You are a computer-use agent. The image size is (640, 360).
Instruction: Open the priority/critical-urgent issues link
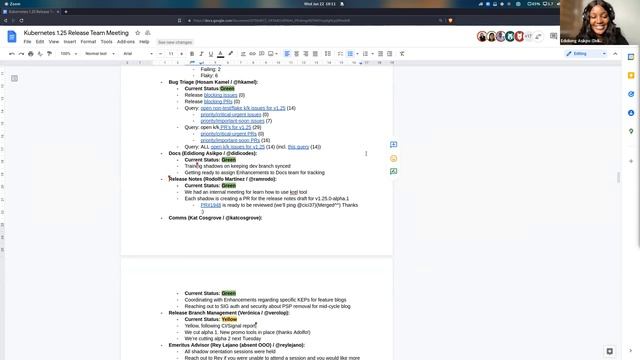click(231, 115)
